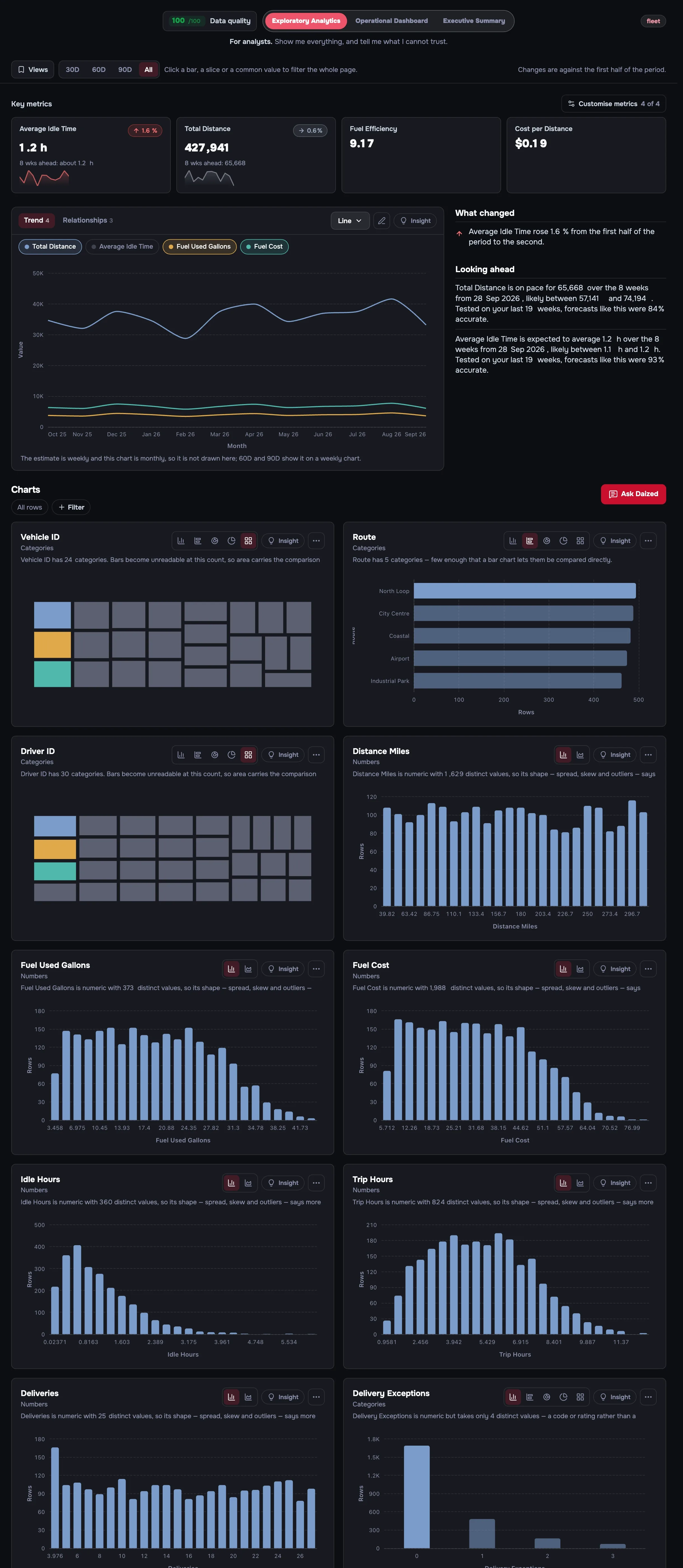Select pie chart for Route
The height and width of the screenshot is (1568, 683).
563,540
